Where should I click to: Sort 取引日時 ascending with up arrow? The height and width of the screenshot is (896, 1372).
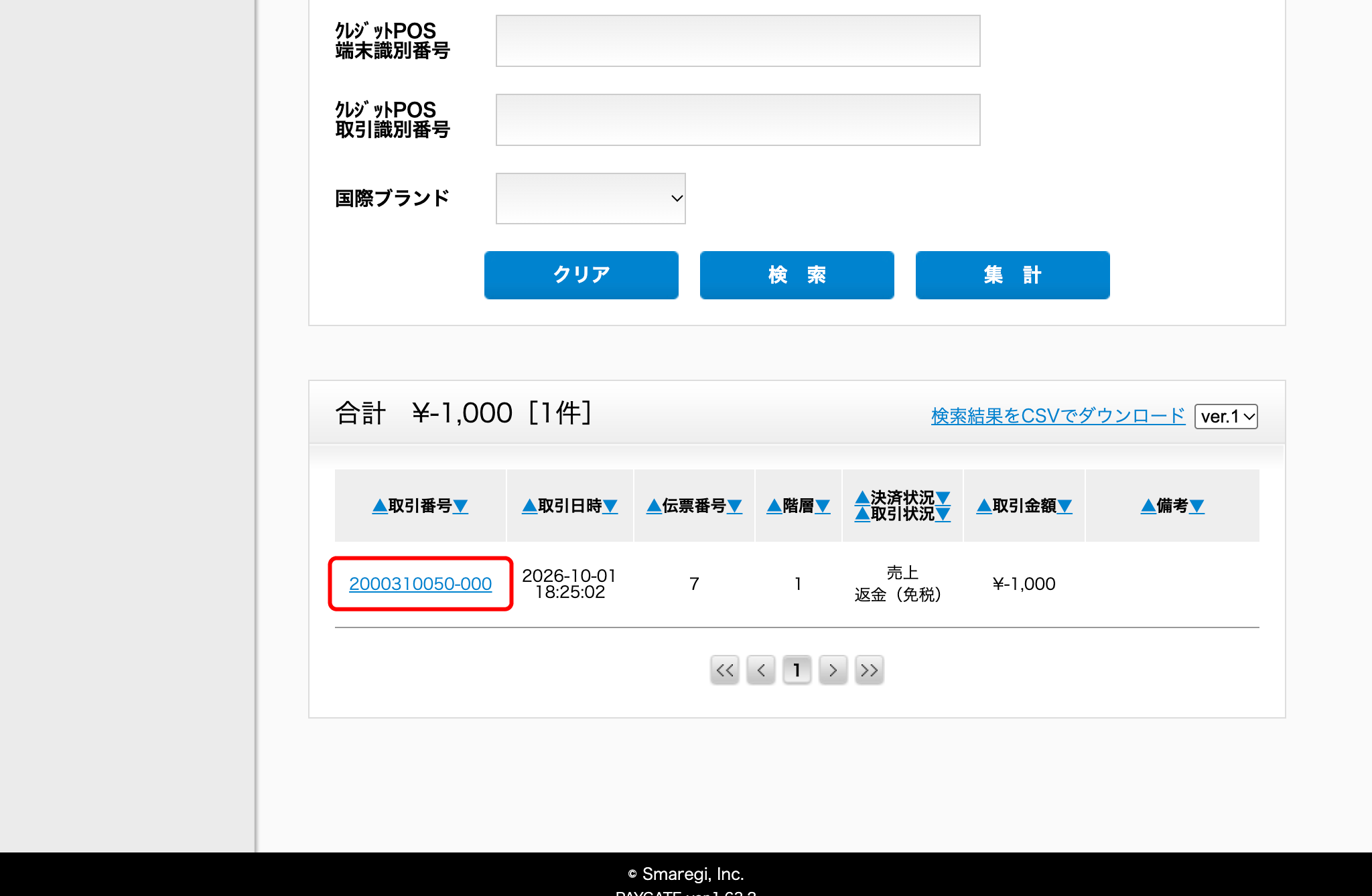pos(529,506)
